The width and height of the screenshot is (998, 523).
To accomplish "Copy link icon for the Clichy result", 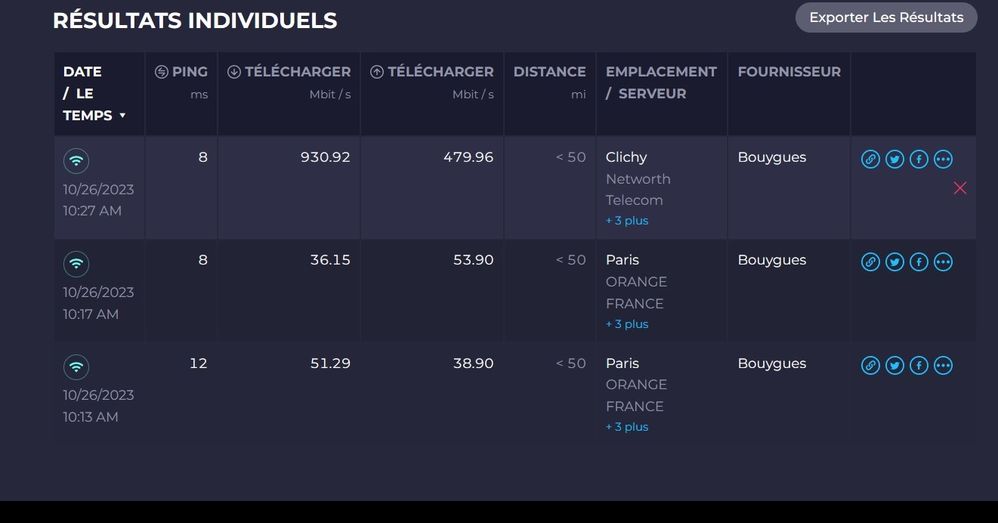I will (x=871, y=159).
